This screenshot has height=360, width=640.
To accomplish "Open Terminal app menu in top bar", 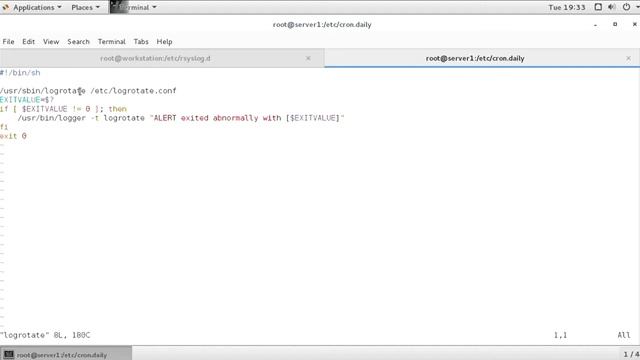I will (133, 7).
